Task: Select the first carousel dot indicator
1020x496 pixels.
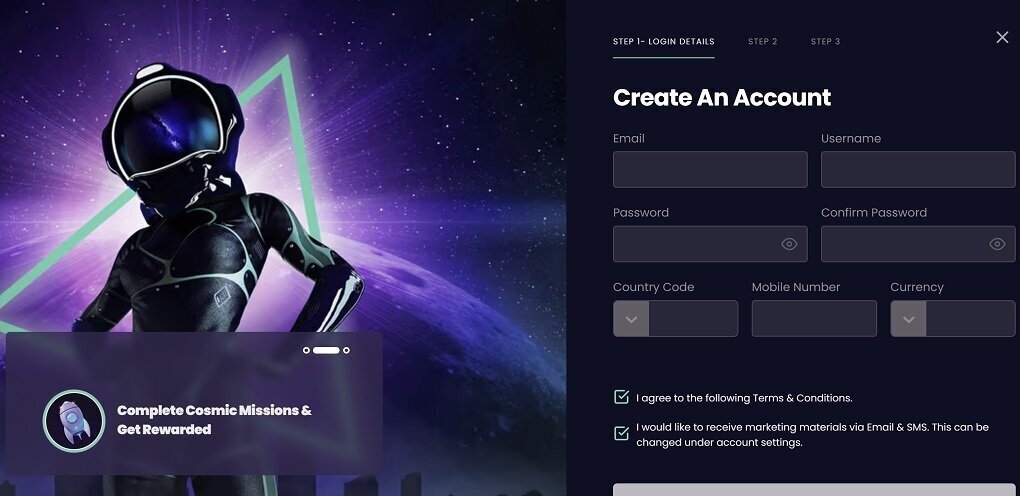Action: pyautogui.click(x=306, y=350)
